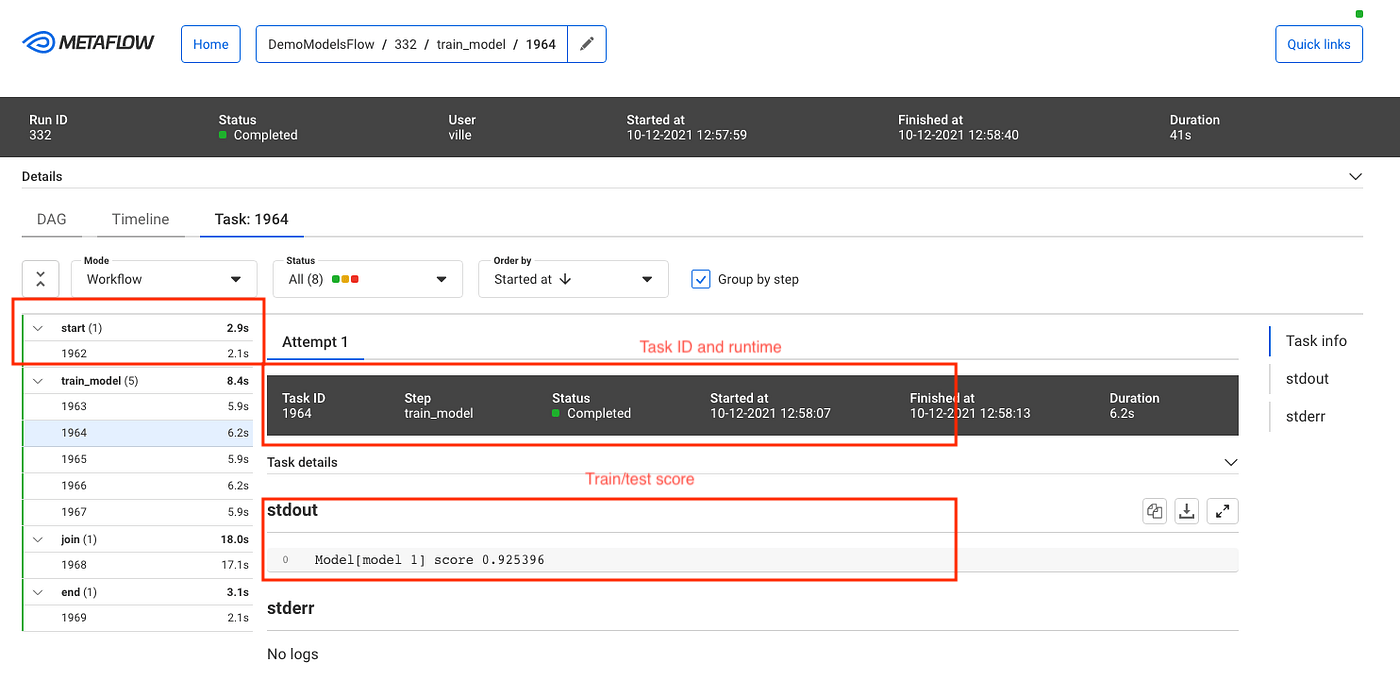The width and height of the screenshot is (1400, 676).
Task: Open the Mode dropdown showing Workflow
Action: pyautogui.click(x=163, y=278)
